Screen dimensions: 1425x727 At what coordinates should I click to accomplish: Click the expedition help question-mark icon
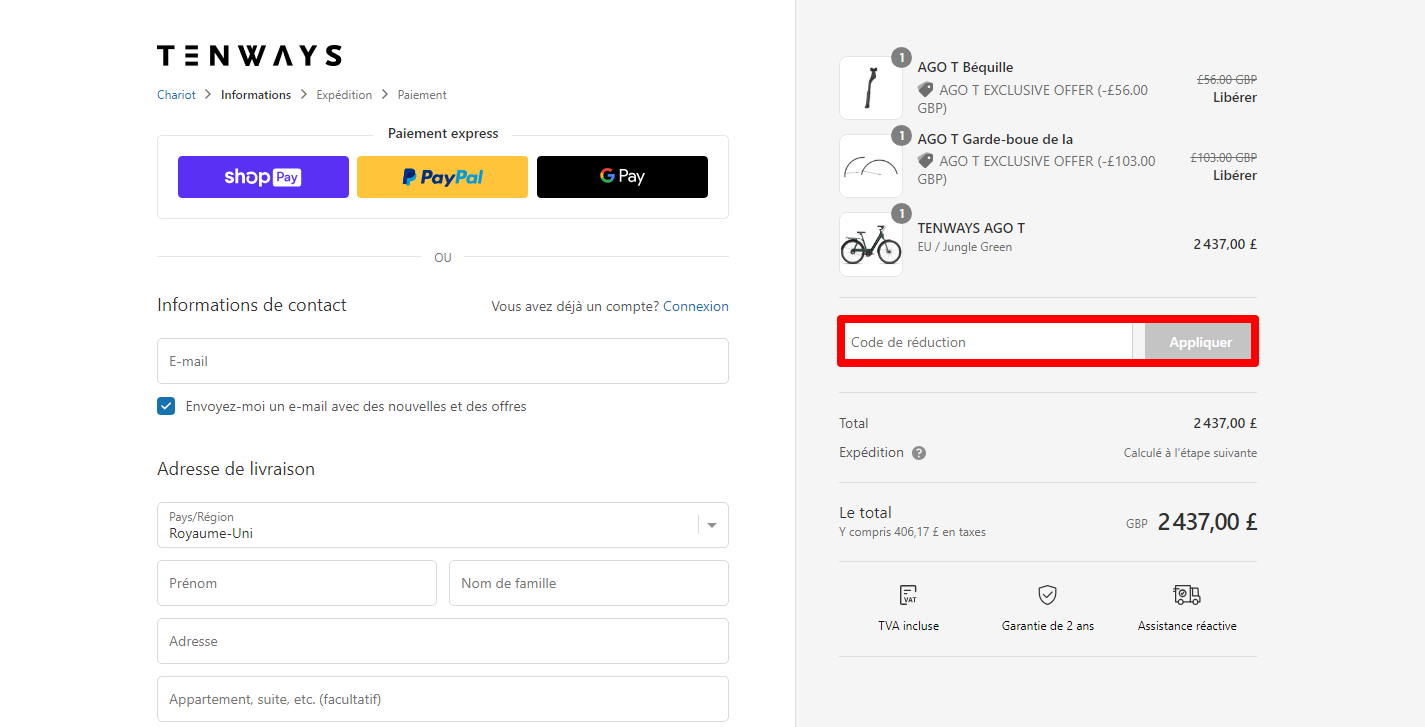pos(919,453)
